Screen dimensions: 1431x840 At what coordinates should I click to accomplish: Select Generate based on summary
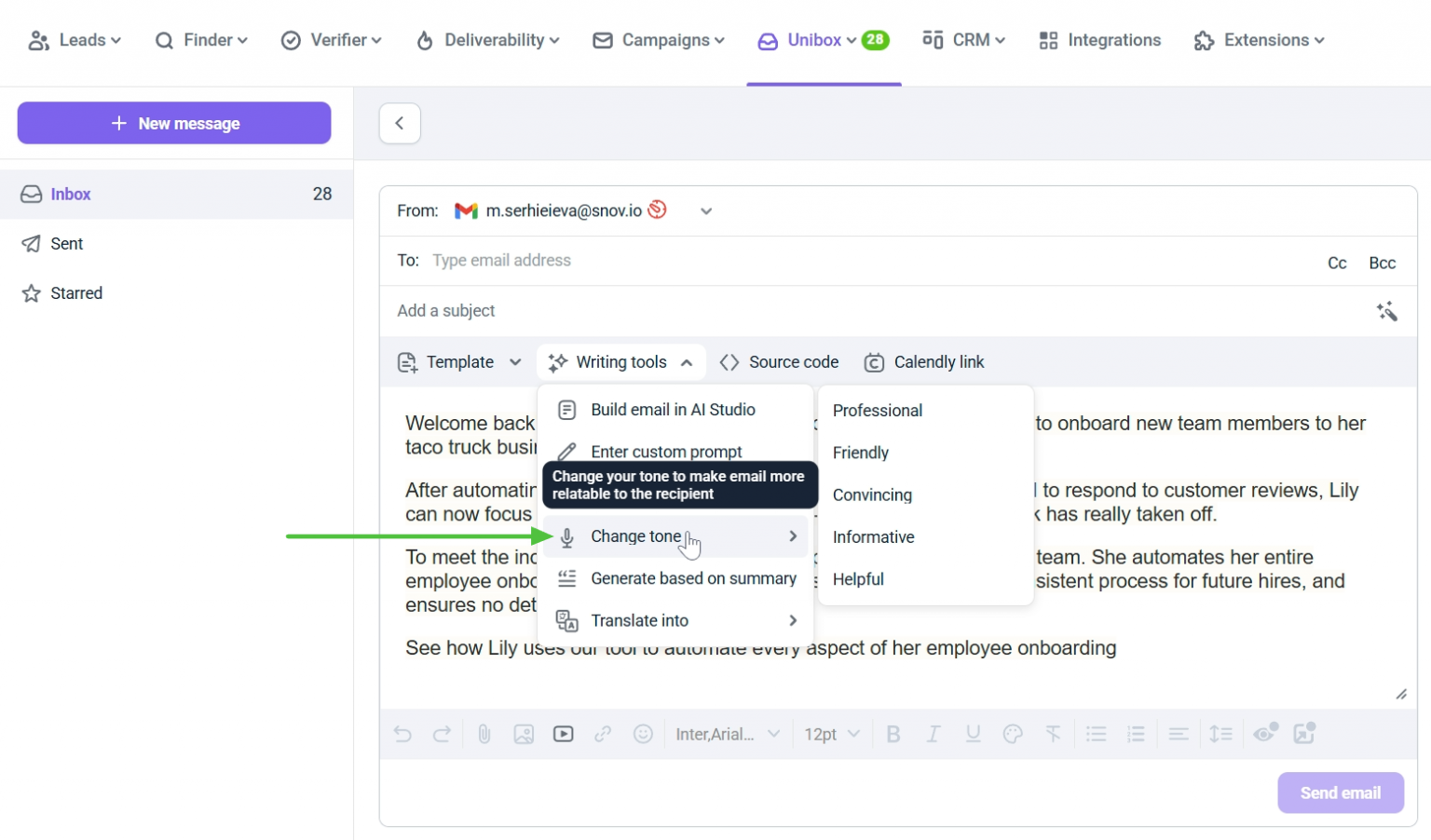pyautogui.click(x=675, y=578)
